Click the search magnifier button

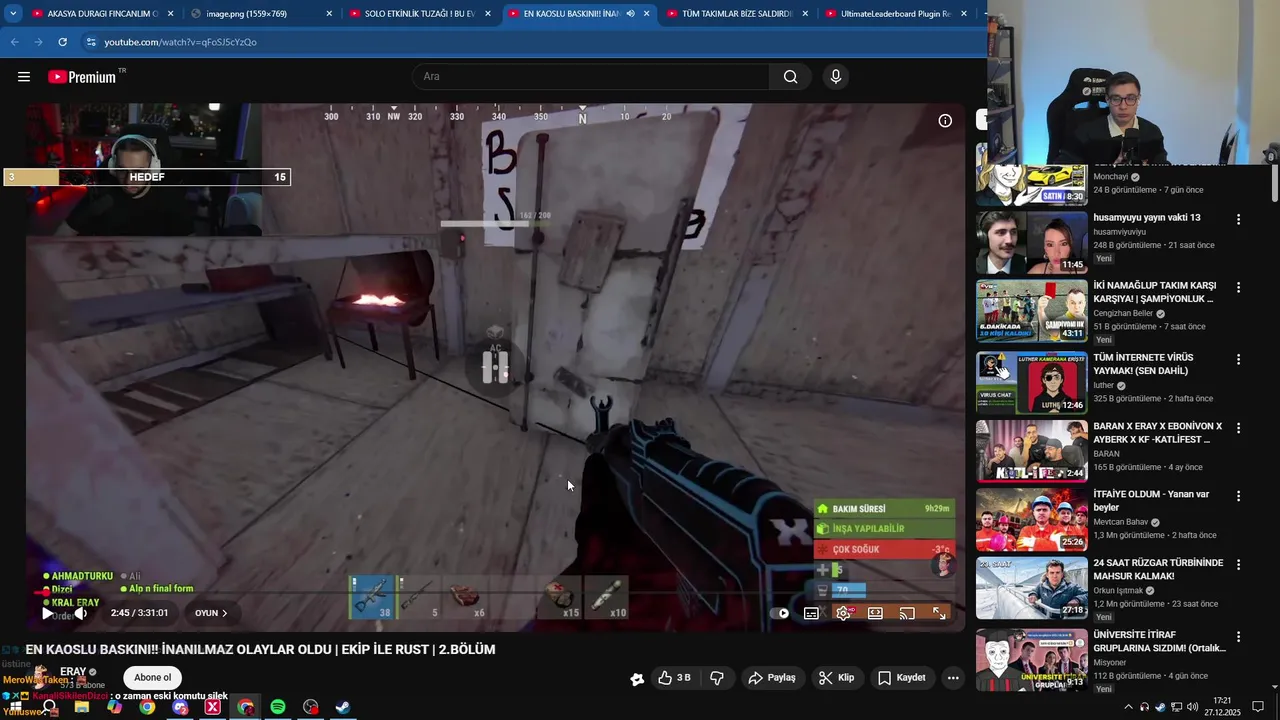click(x=790, y=77)
